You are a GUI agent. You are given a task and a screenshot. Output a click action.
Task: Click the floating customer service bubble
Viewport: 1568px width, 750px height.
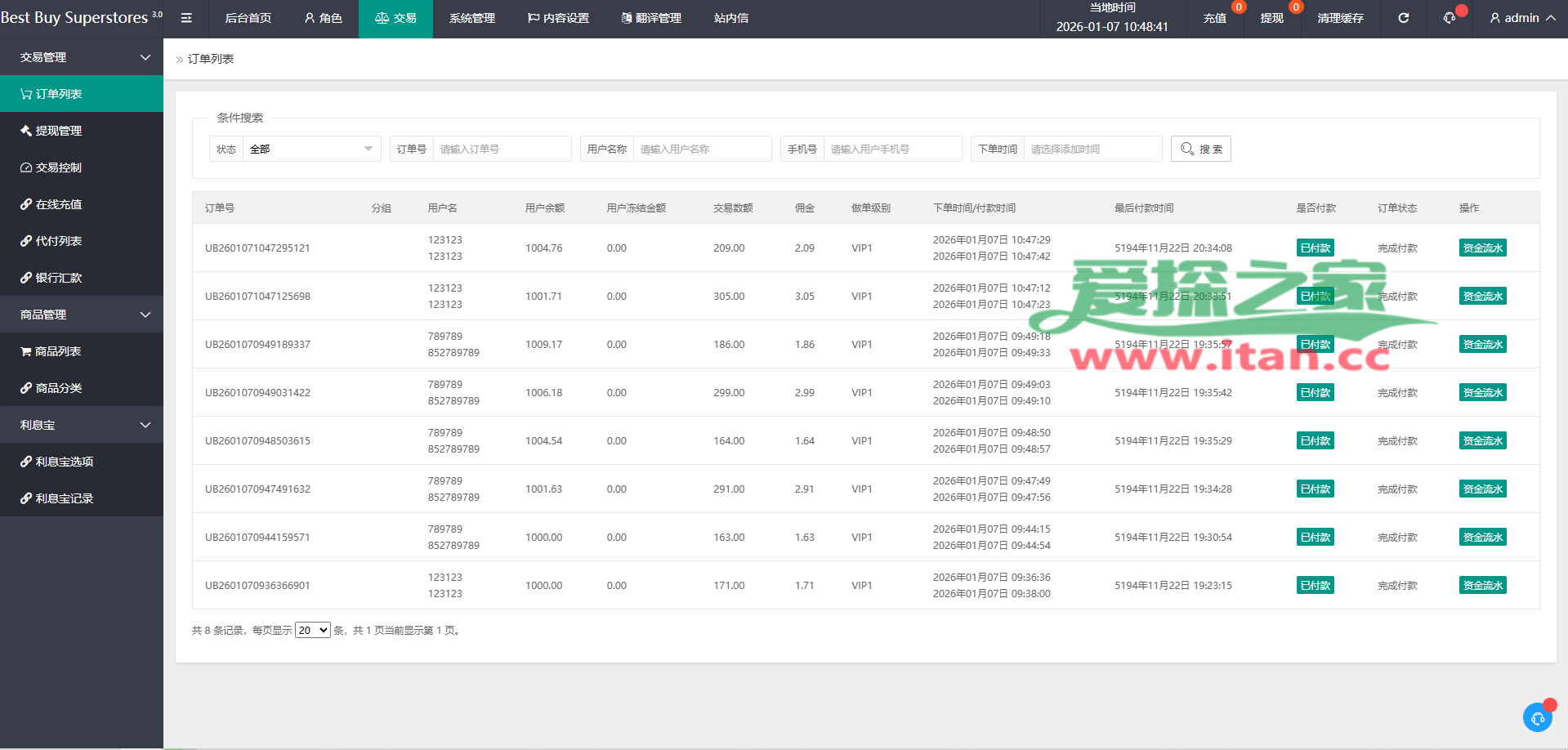coord(1538,717)
